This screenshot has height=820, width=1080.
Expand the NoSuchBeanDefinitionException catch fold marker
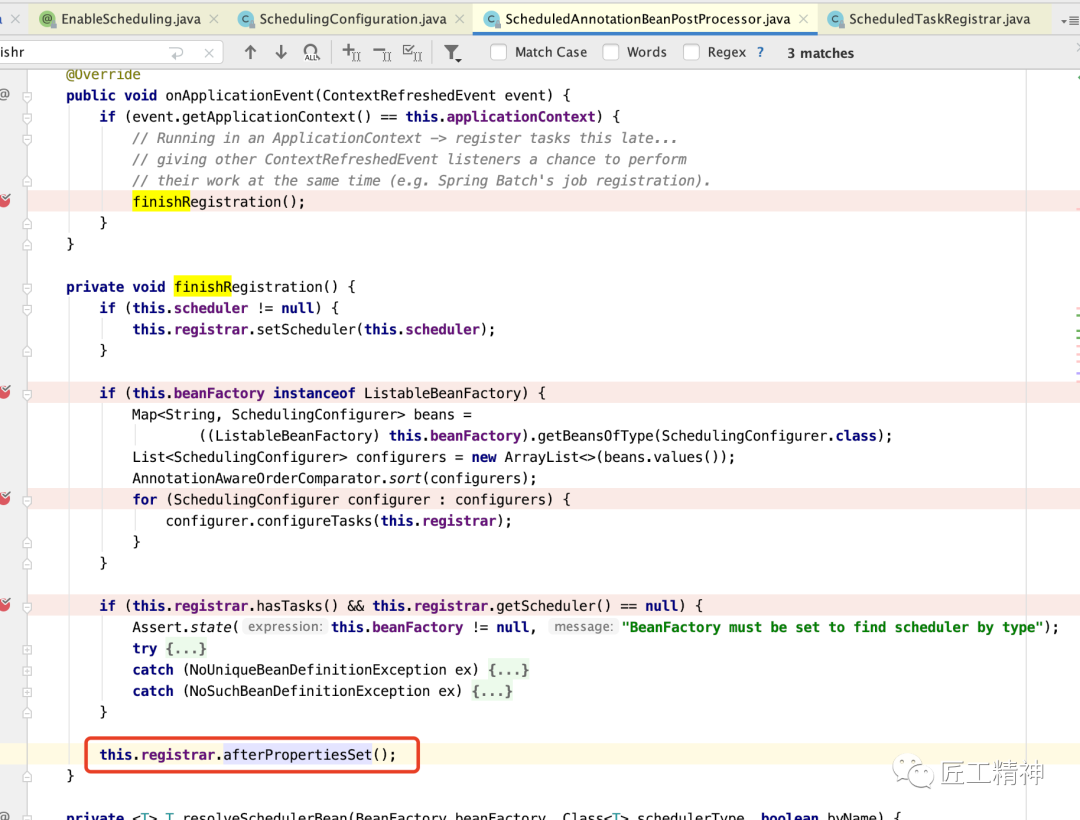click(27, 692)
